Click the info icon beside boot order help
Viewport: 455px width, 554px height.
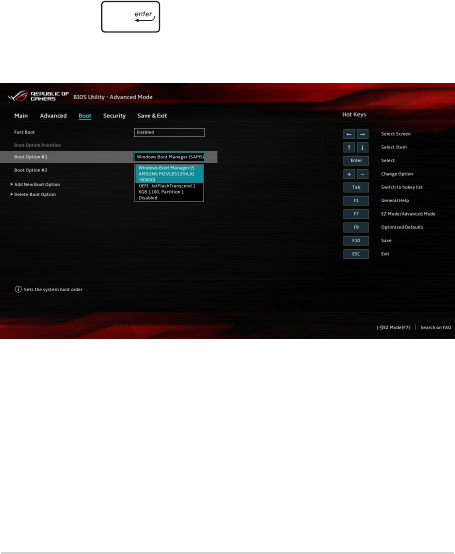pyautogui.click(x=18, y=289)
